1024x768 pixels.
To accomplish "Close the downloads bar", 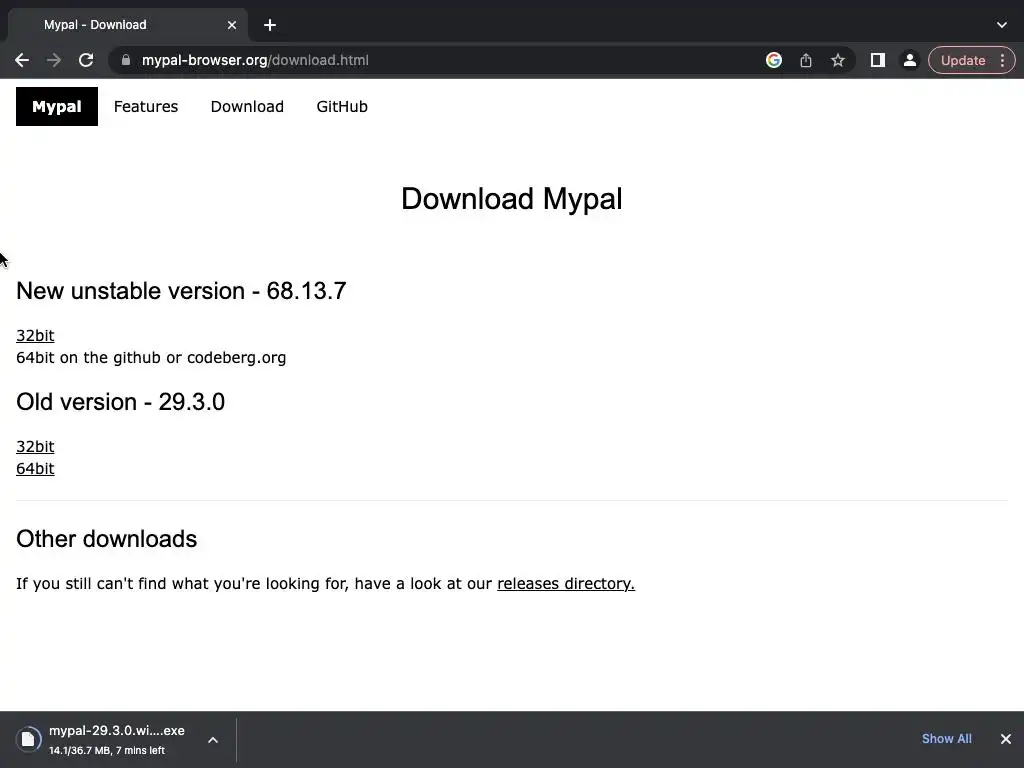I will click(x=1006, y=739).
